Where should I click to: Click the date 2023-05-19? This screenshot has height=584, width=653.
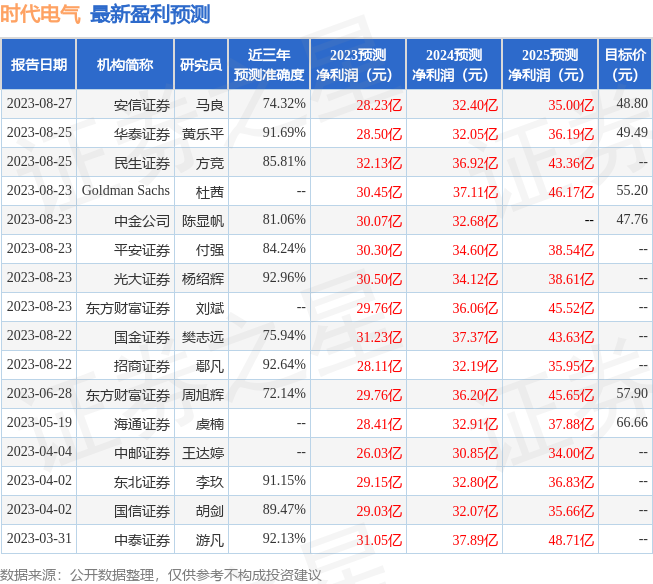(x=39, y=422)
